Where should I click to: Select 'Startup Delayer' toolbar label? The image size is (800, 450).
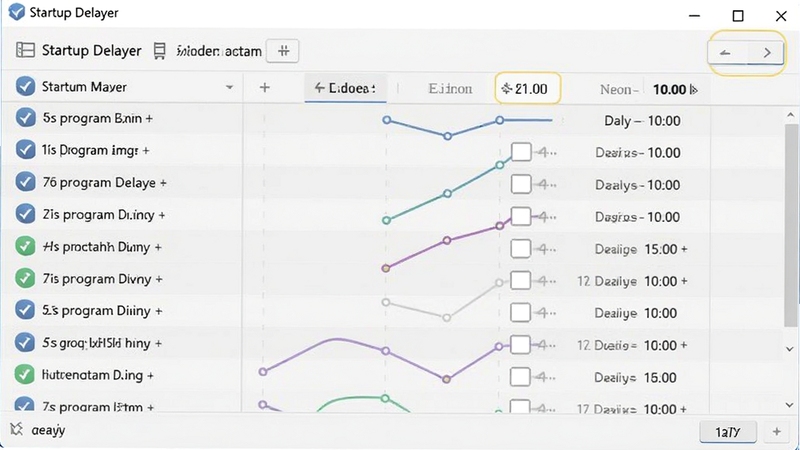(x=92, y=51)
